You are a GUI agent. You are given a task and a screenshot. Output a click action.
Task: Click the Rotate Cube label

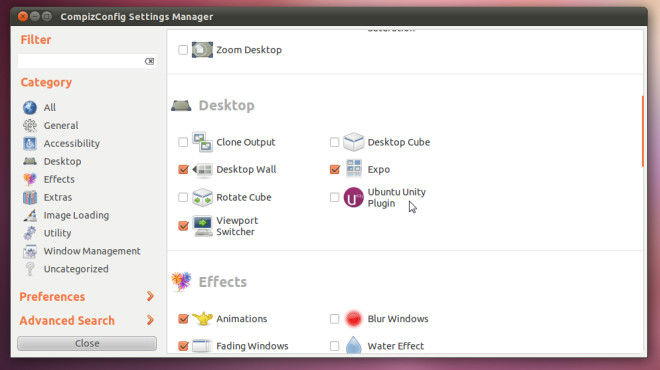pos(244,197)
